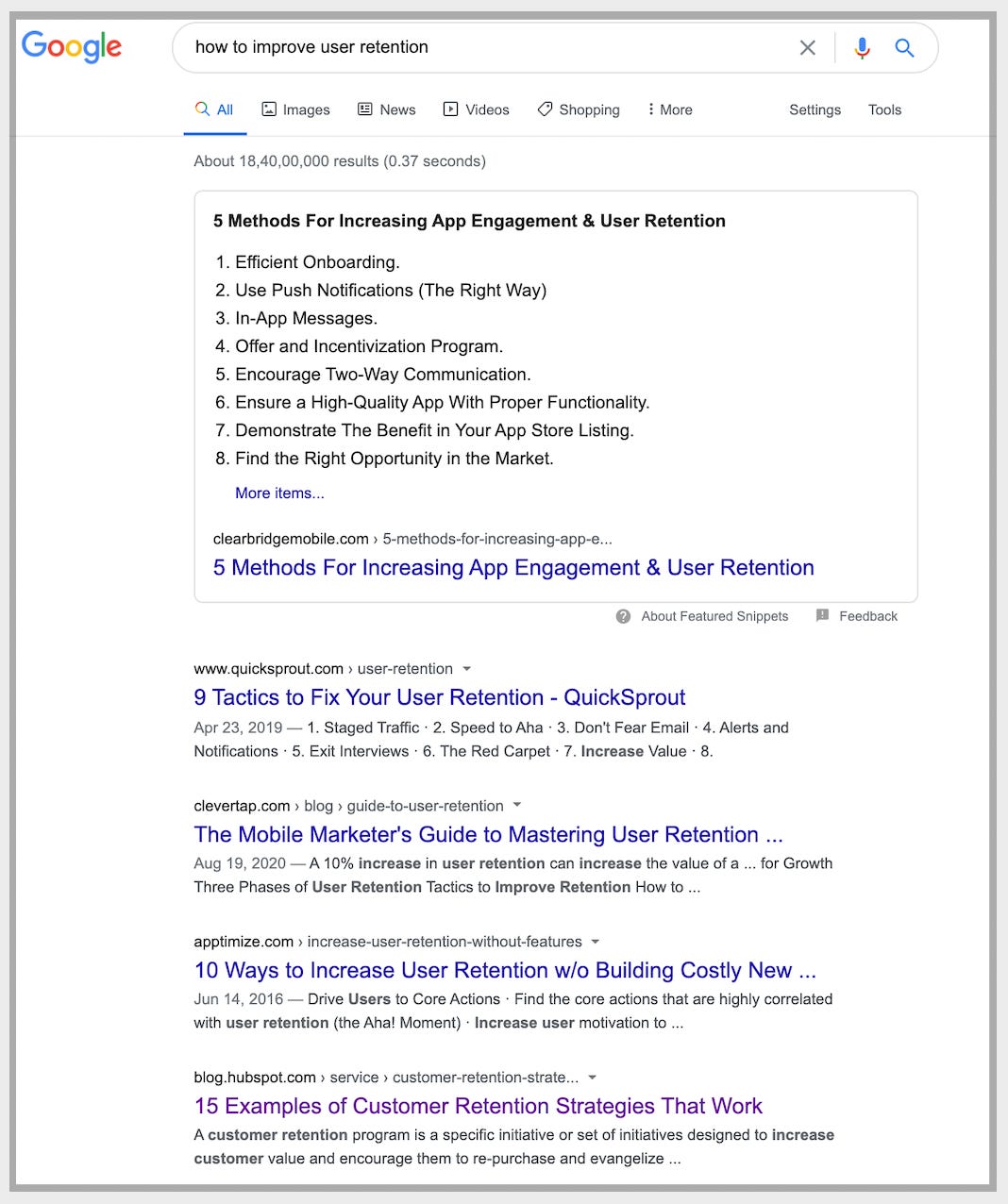1008x1204 pixels.
Task: Open the News tab
Action: click(x=386, y=109)
